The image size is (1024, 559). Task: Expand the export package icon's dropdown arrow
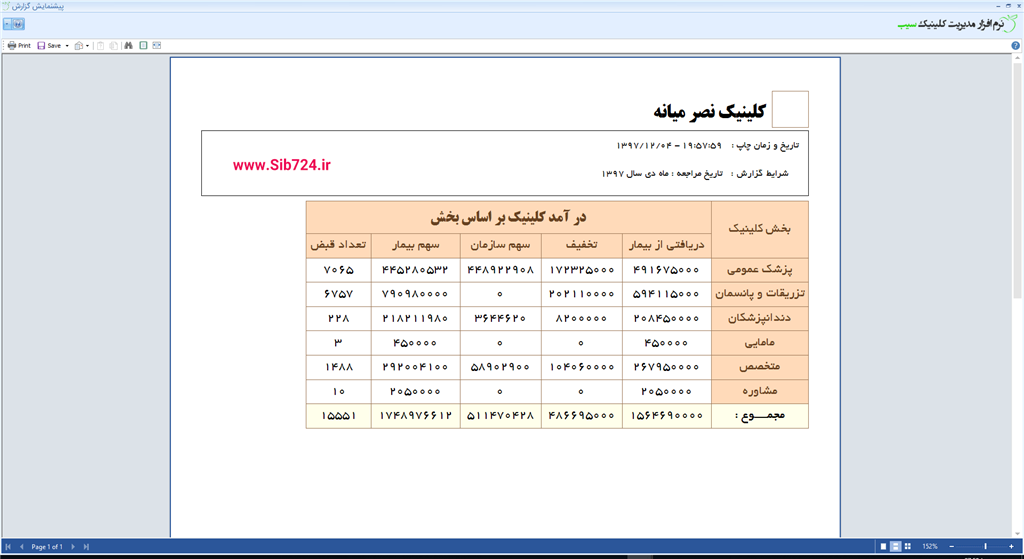88,46
